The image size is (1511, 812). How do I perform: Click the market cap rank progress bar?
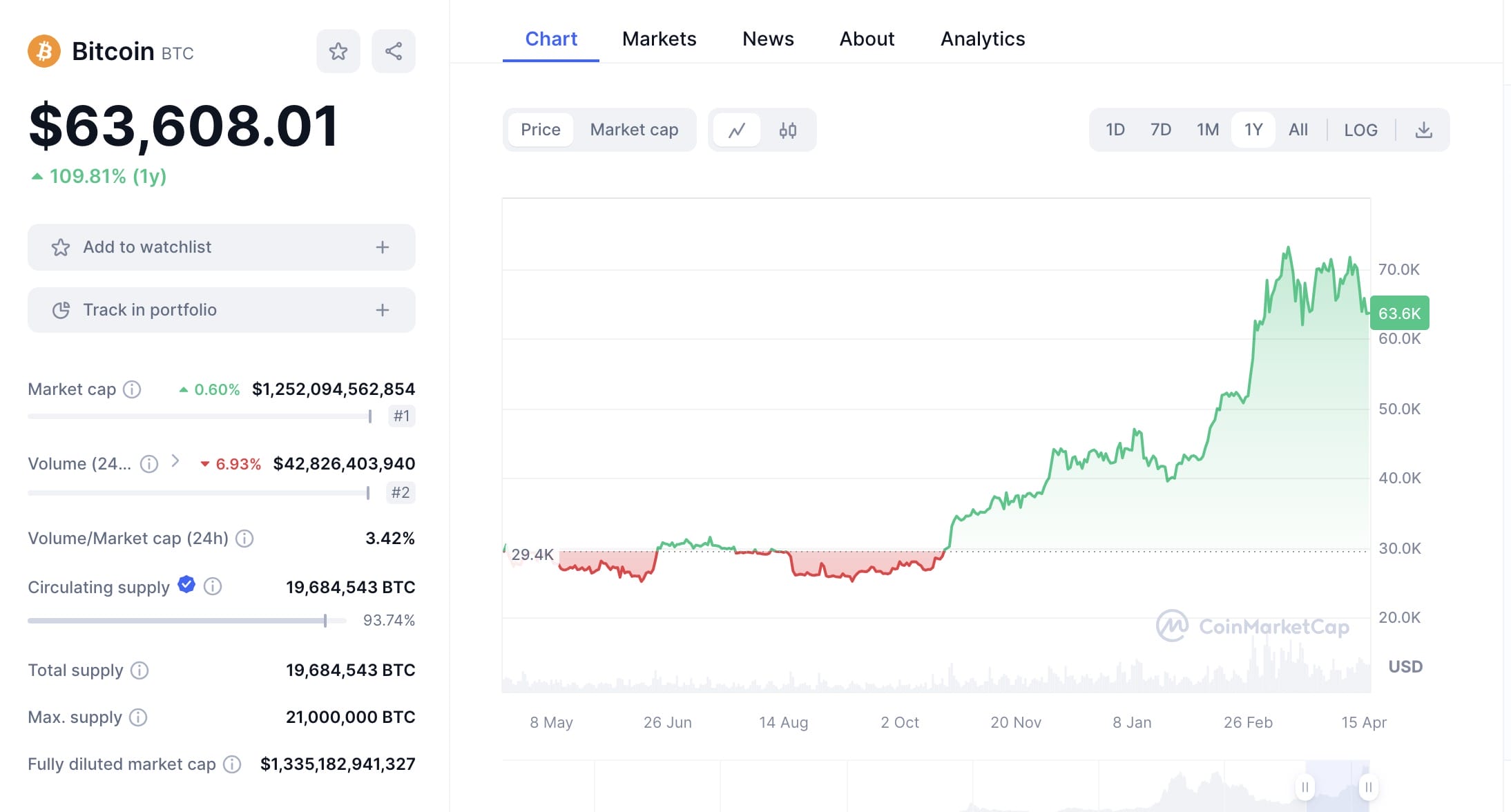(x=200, y=416)
